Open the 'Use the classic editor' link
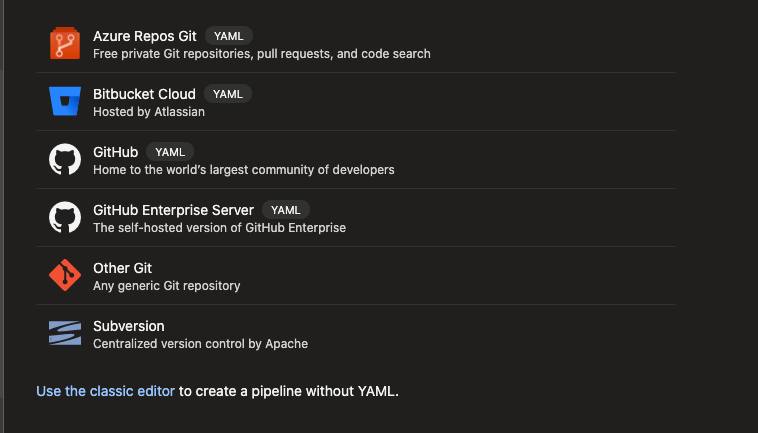The image size is (758, 433). tap(105, 391)
